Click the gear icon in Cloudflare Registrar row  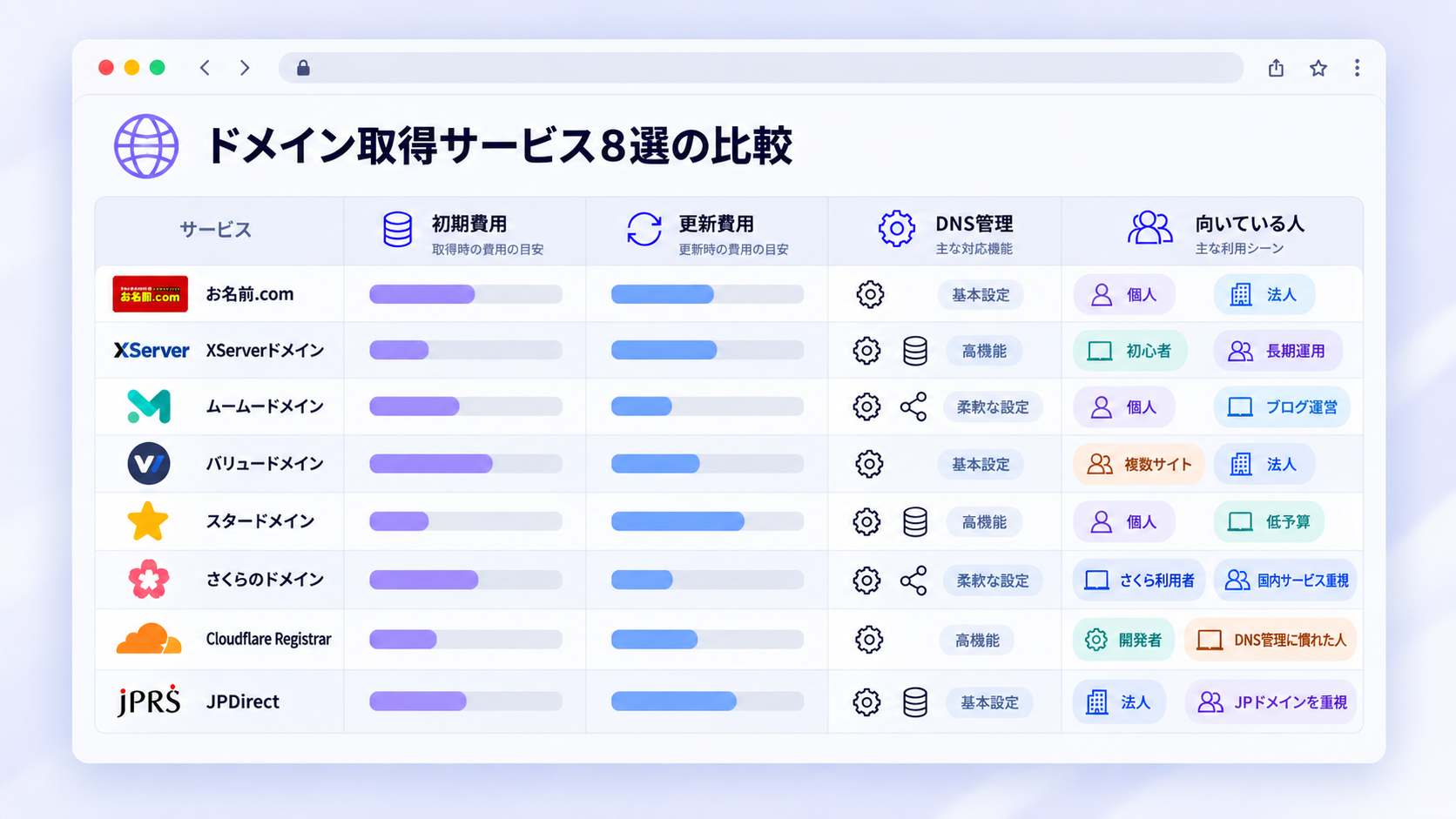(869, 640)
